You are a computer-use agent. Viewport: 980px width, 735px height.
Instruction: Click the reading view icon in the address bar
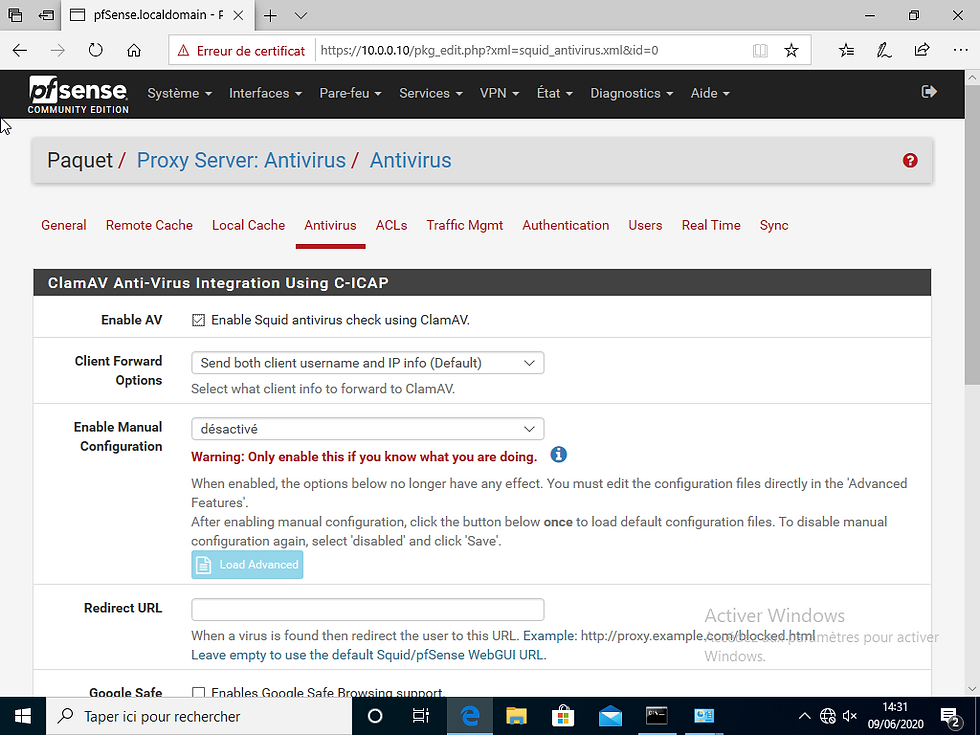[x=760, y=51]
